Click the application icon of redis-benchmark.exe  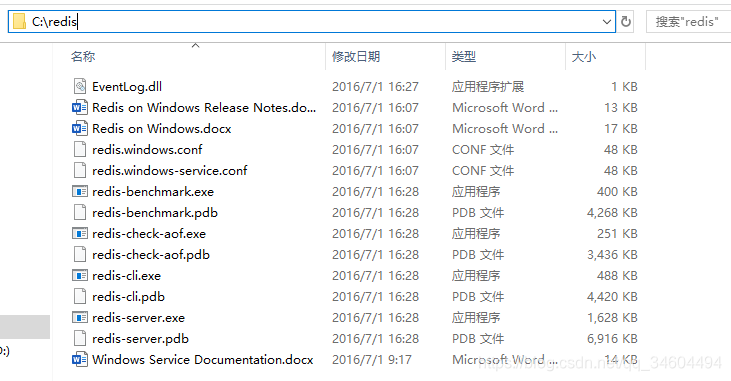pyautogui.click(x=80, y=191)
